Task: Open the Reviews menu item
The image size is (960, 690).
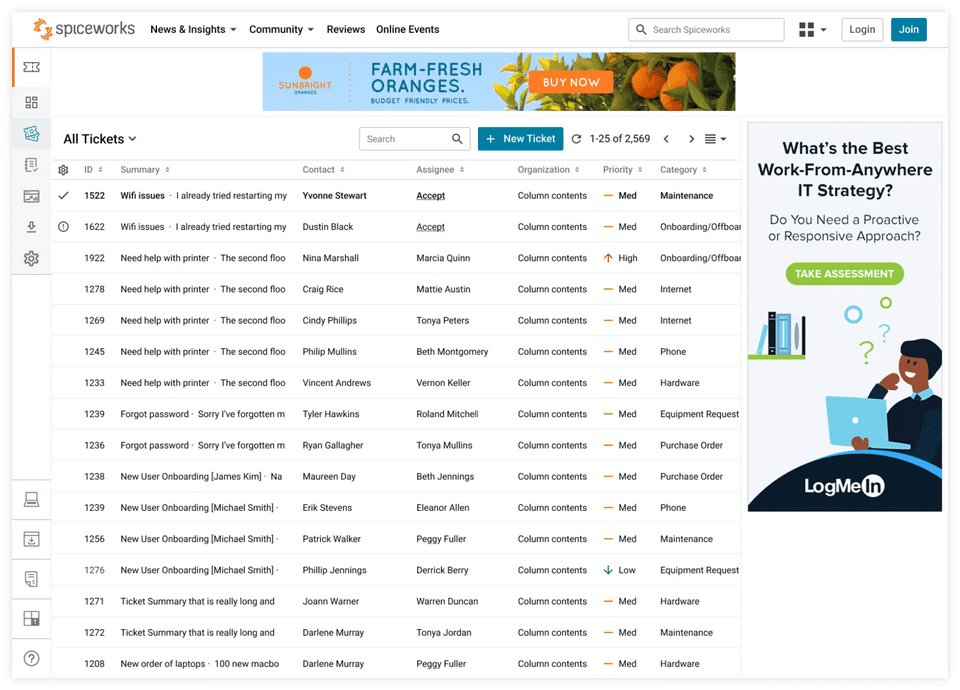Action: 345,29
